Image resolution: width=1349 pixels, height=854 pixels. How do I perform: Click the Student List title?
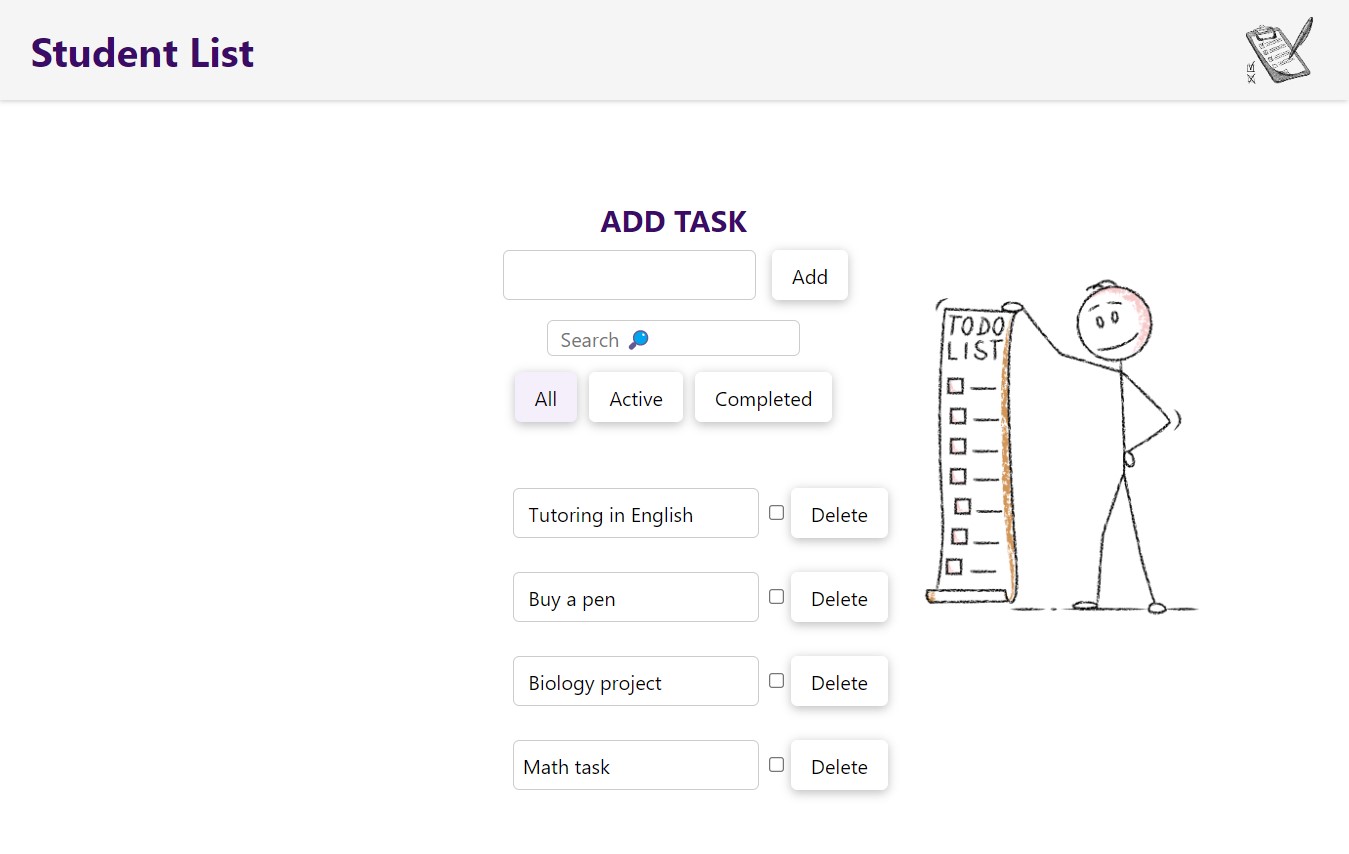coord(143,53)
